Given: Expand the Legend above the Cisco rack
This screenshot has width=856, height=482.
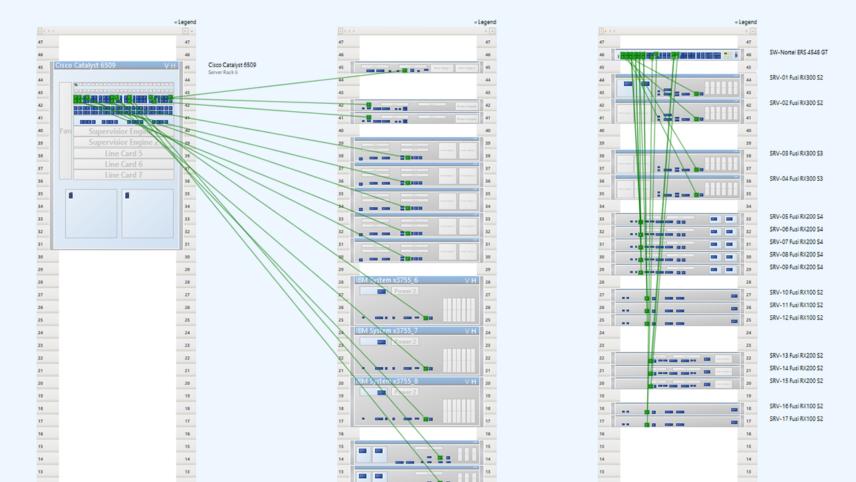Looking at the screenshot, I should click(185, 22).
